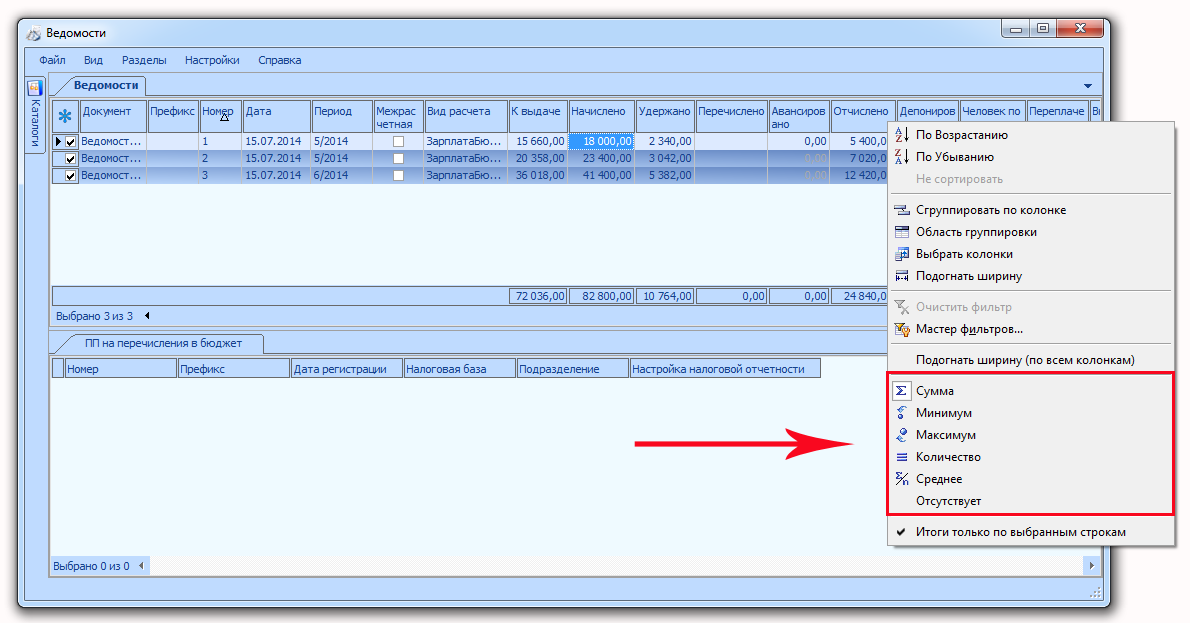Select cell 18 000,00 in Начислено
Image resolution: width=1190 pixels, height=623 pixels.
pyautogui.click(x=601, y=142)
